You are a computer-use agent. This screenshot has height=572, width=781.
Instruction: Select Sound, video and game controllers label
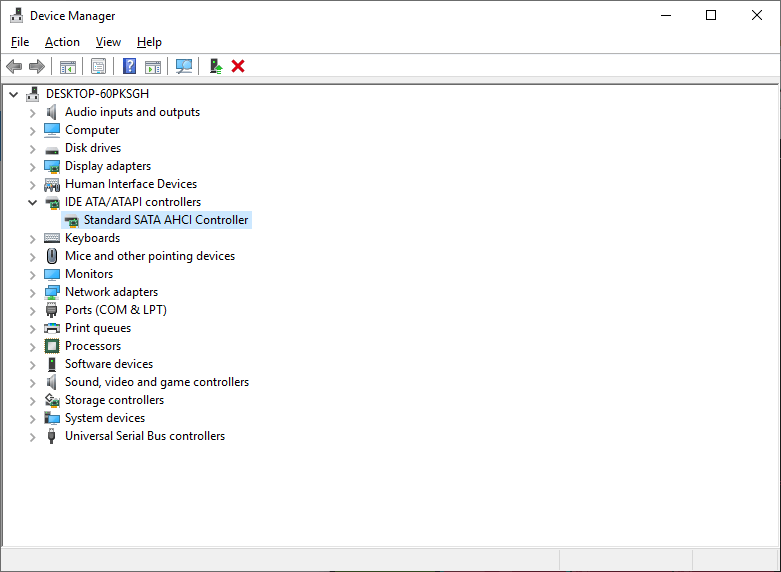coord(157,382)
